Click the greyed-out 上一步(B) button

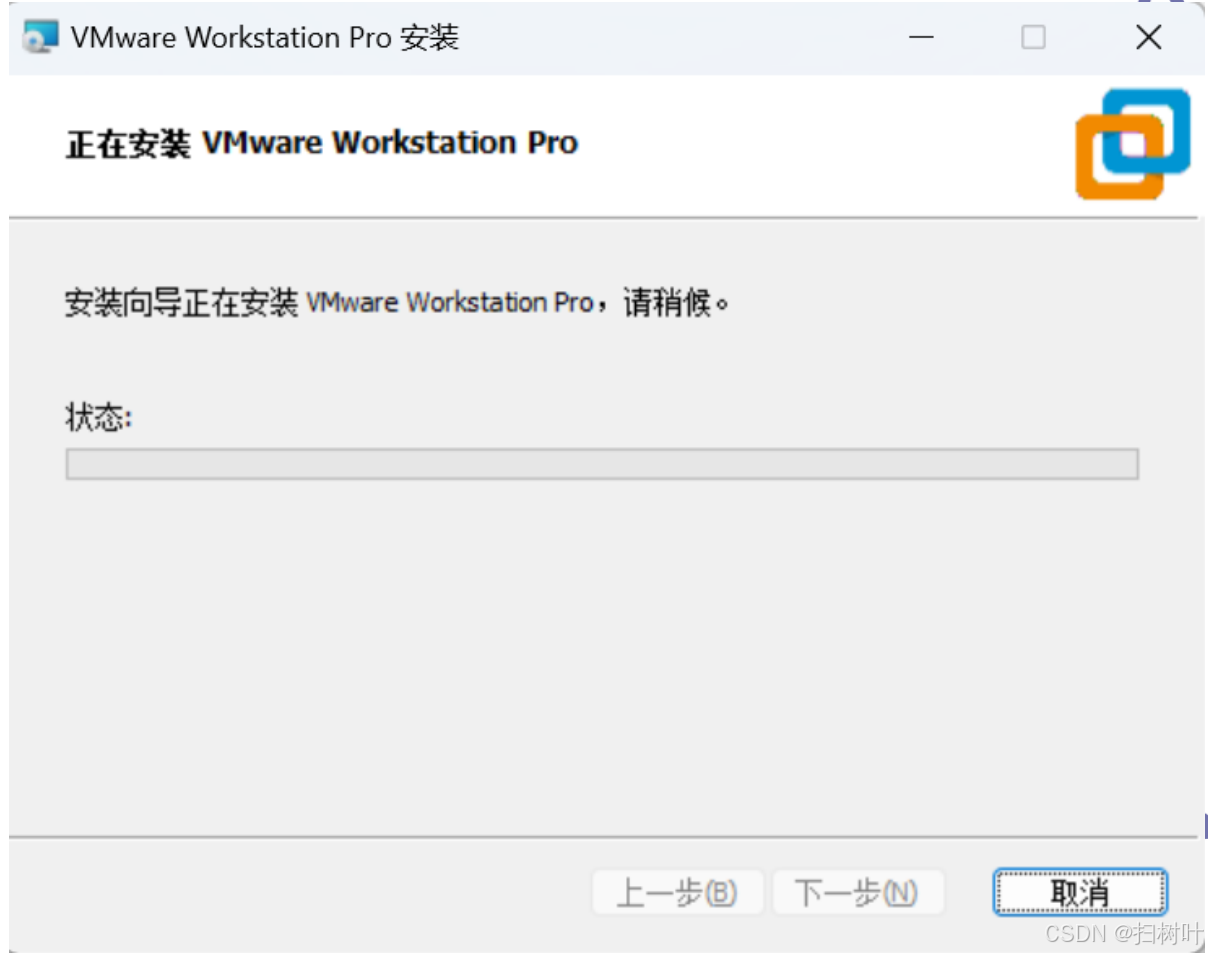[x=678, y=892]
